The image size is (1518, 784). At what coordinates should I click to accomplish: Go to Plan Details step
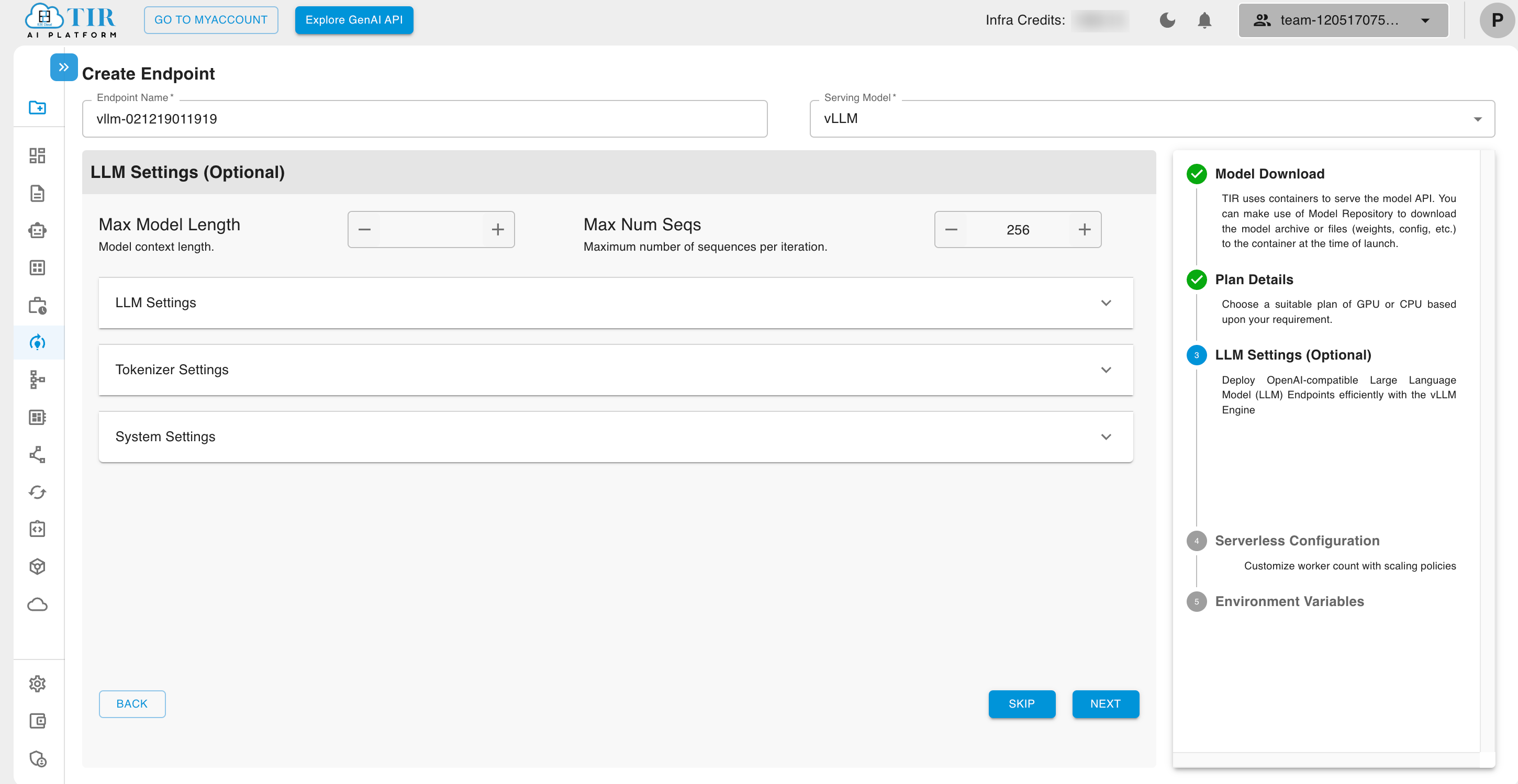[x=1254, y=280]
